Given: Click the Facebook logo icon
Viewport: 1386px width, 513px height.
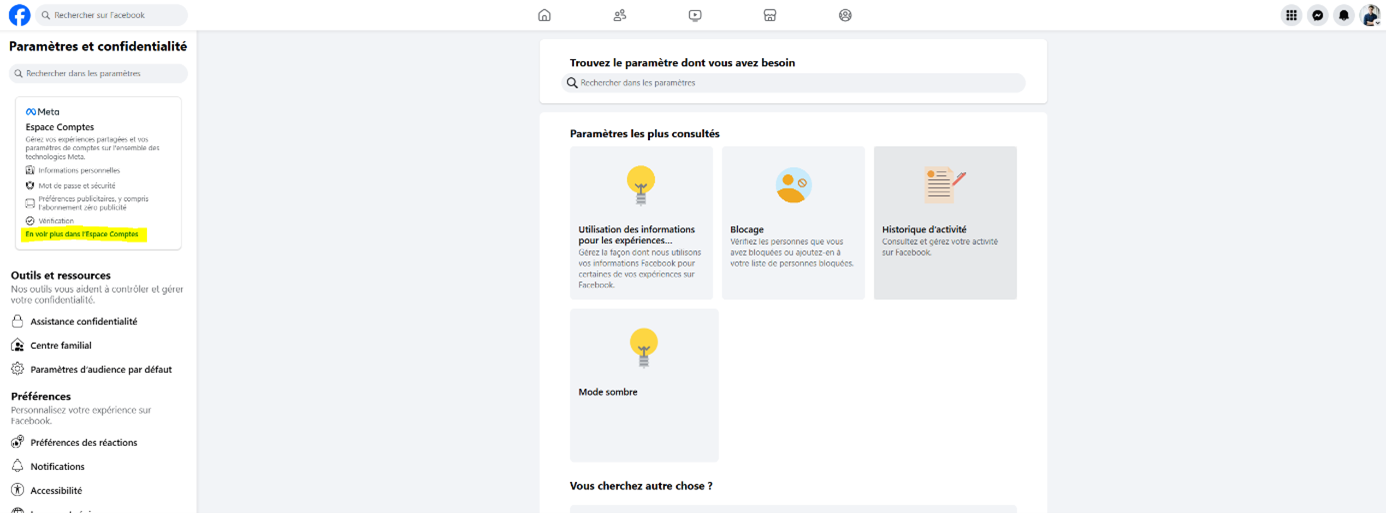Looking at the screenshot, I should point(19,15).
